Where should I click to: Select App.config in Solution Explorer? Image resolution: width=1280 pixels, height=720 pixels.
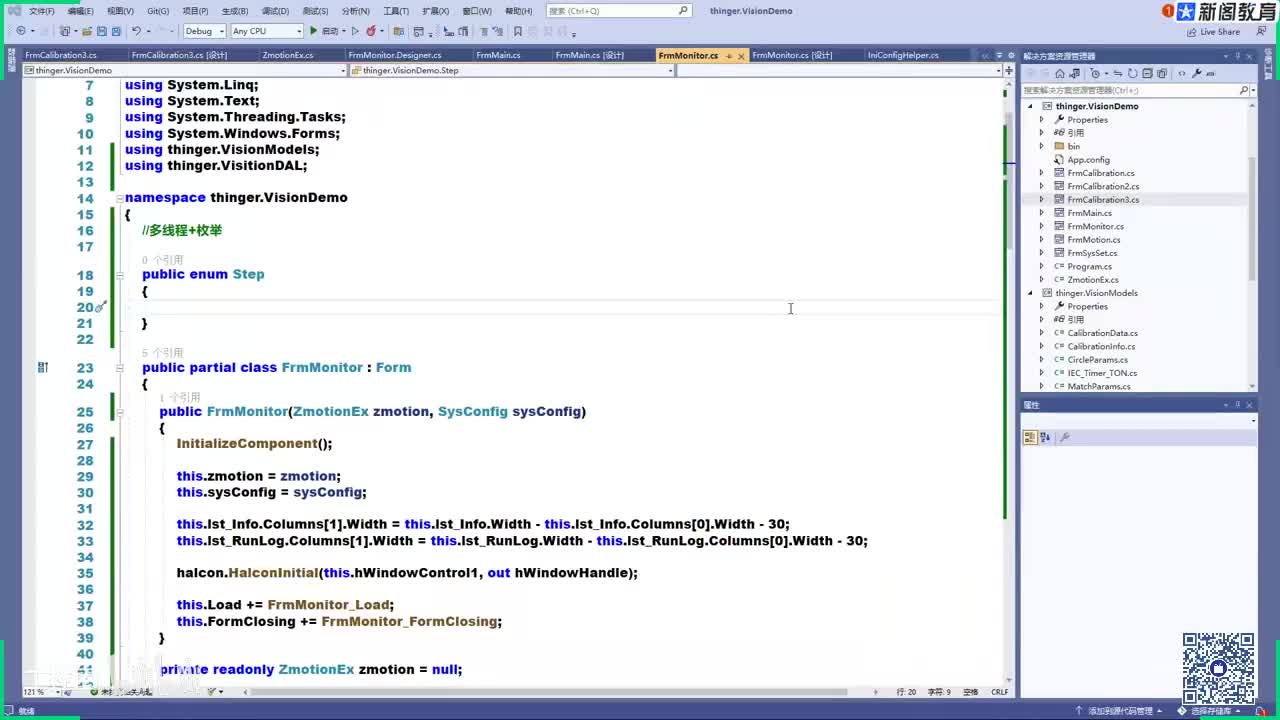pyautogui.click(x=1088, y=160)
